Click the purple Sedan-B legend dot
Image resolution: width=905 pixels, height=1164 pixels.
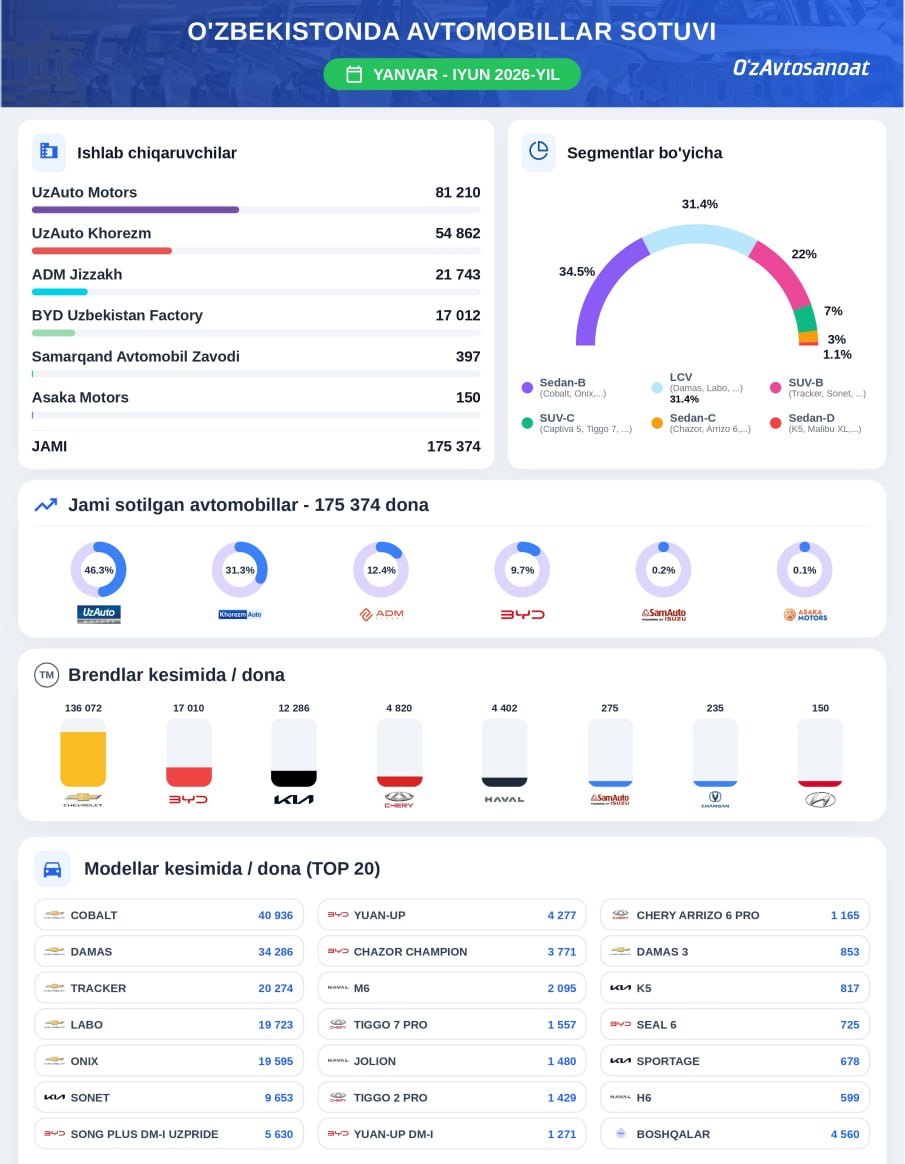click(527, 388)
